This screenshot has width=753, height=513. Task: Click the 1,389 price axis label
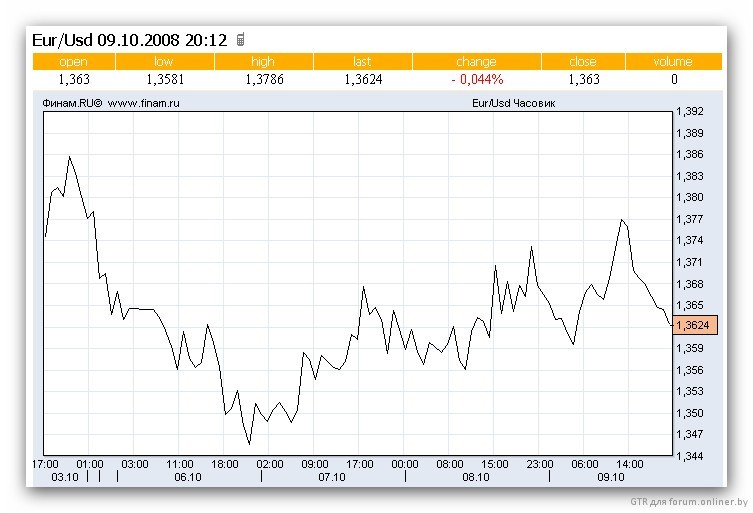coord(690,133)
